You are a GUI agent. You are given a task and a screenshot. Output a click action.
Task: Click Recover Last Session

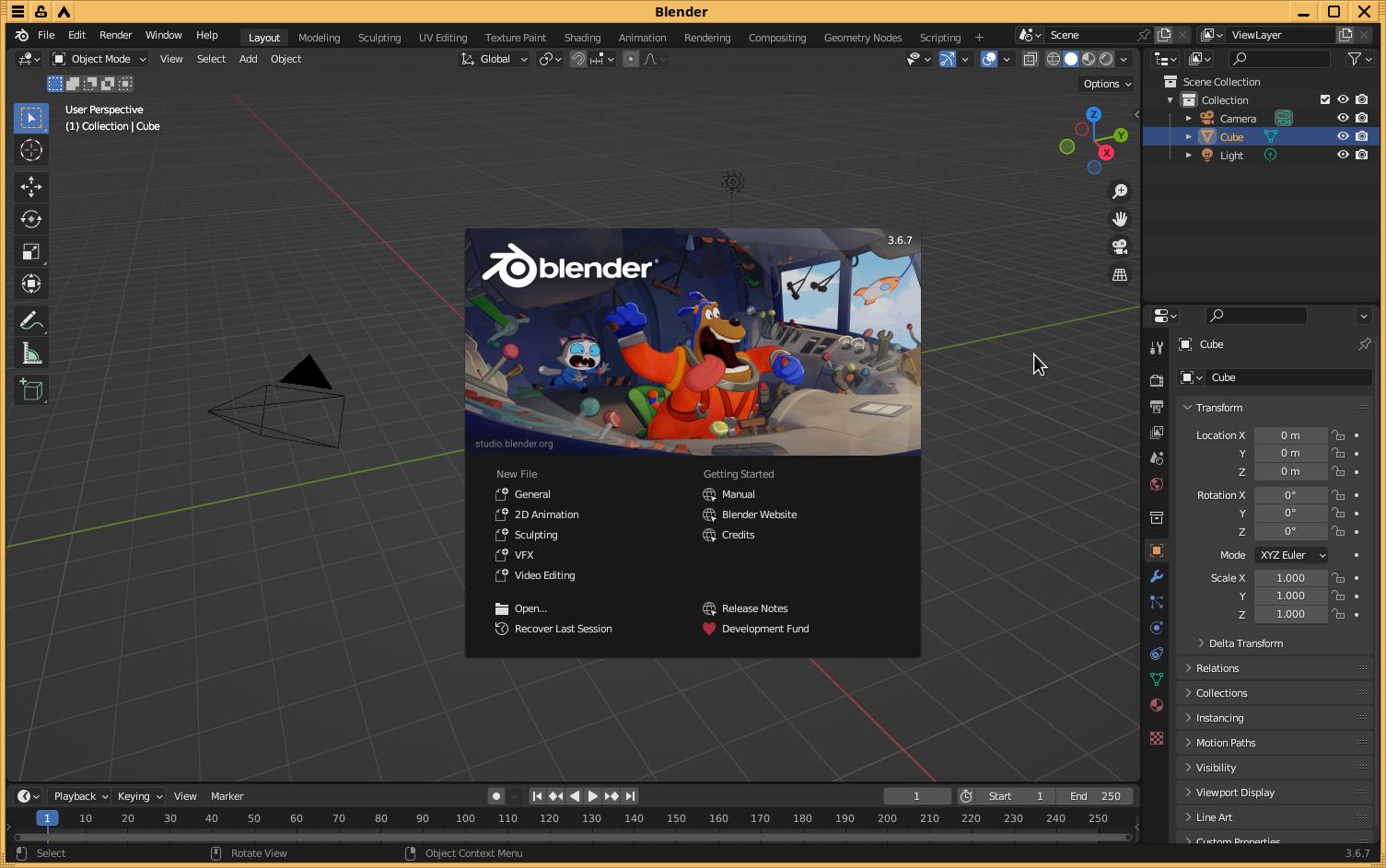coord(563,629)
